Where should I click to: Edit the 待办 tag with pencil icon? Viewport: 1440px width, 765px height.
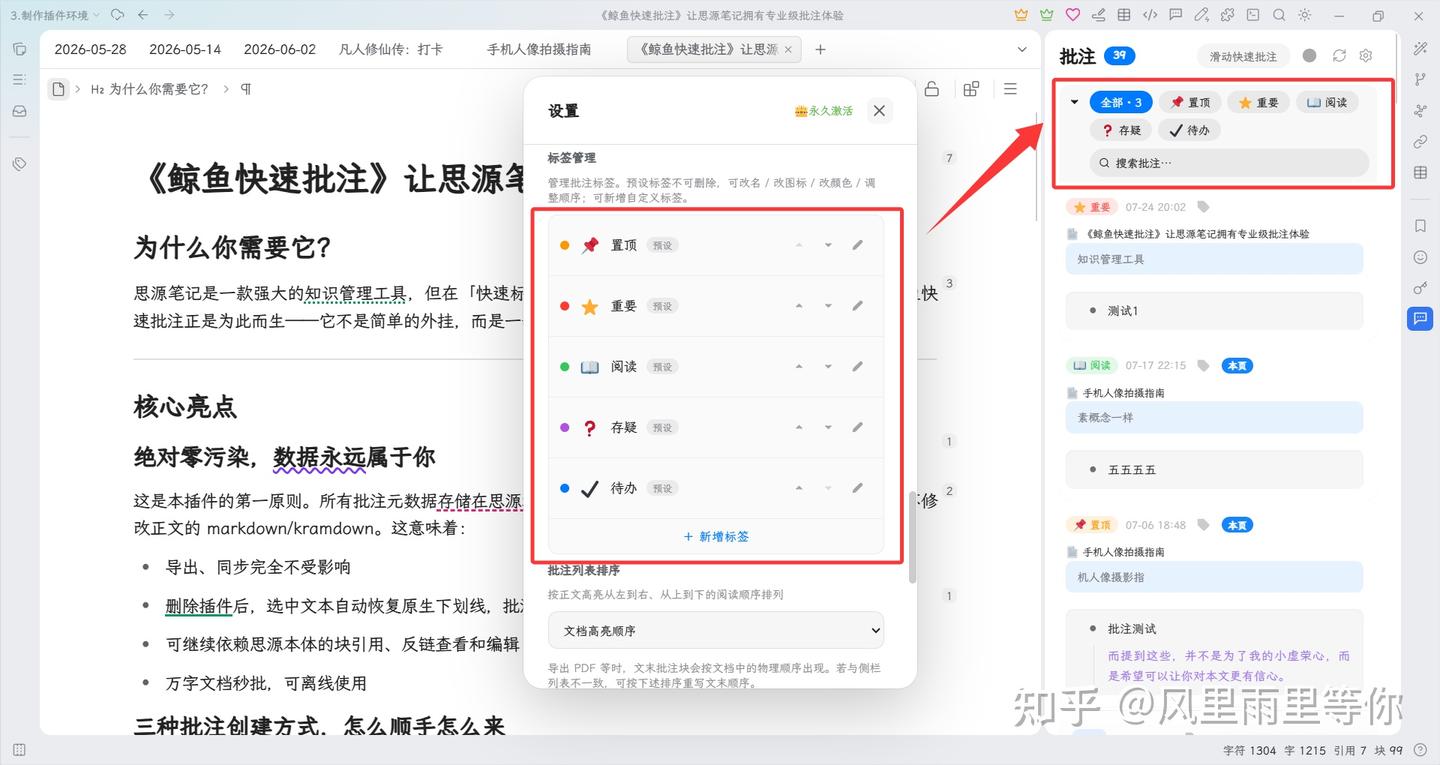tap(857, 488)
